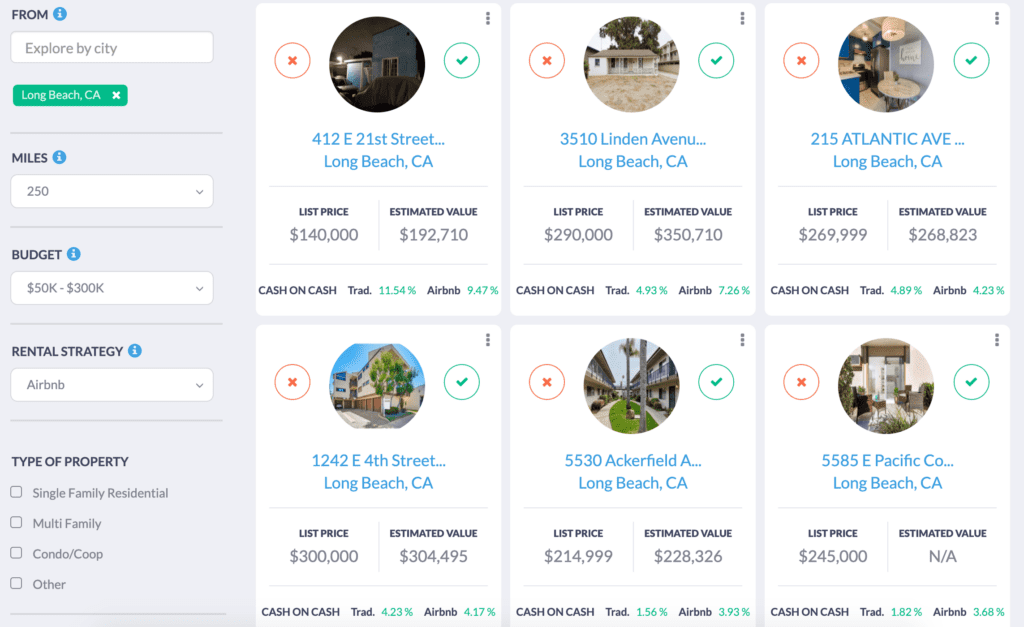The width and height of the screenshot is (1024, 627).
Task: Open the 5530 Ackerfield card options menu
Action: point(742,340)
